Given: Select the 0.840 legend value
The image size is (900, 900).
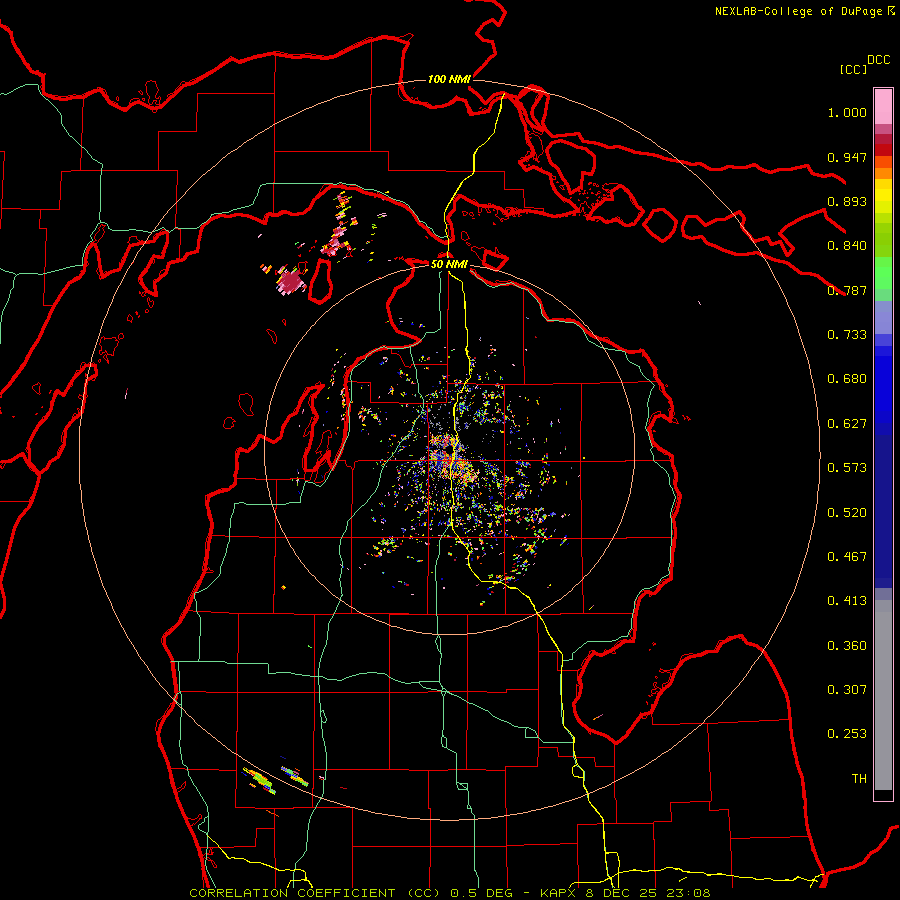Looking at the screenshot, I should point(847,245).
